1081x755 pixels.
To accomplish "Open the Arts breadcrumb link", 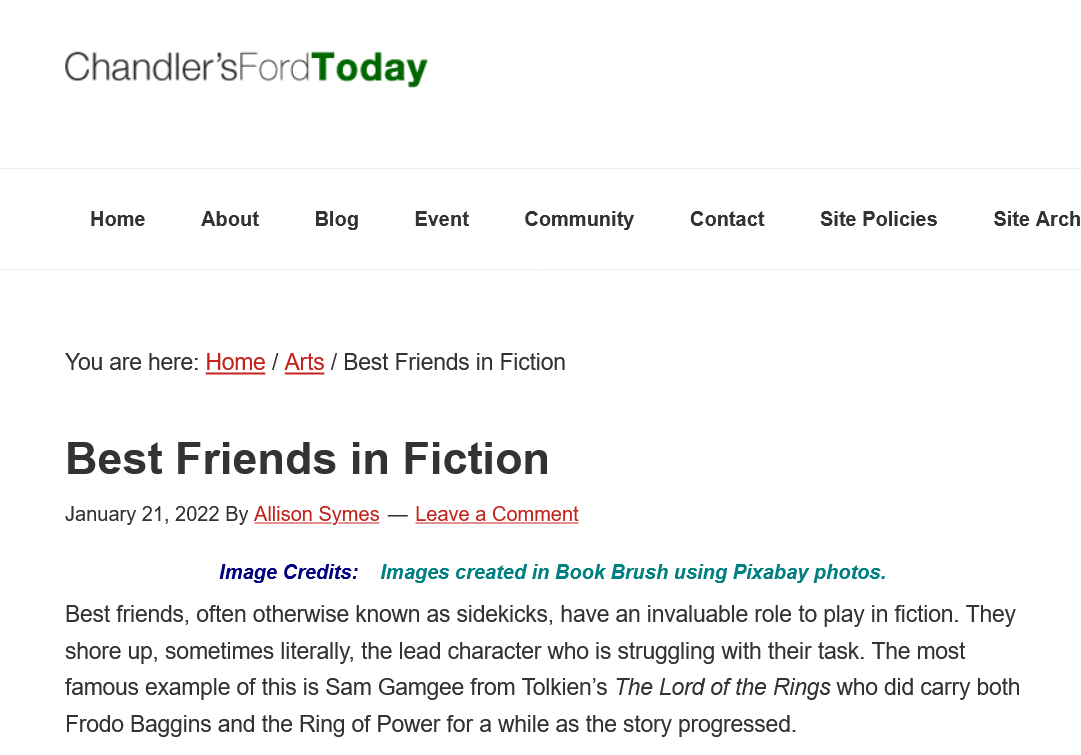I will pyautogui.click(x=304, y=362).
